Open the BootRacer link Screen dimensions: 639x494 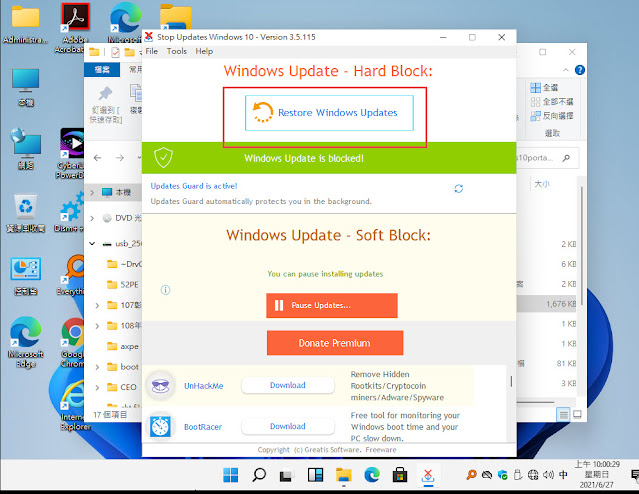(x=203, y=427)
